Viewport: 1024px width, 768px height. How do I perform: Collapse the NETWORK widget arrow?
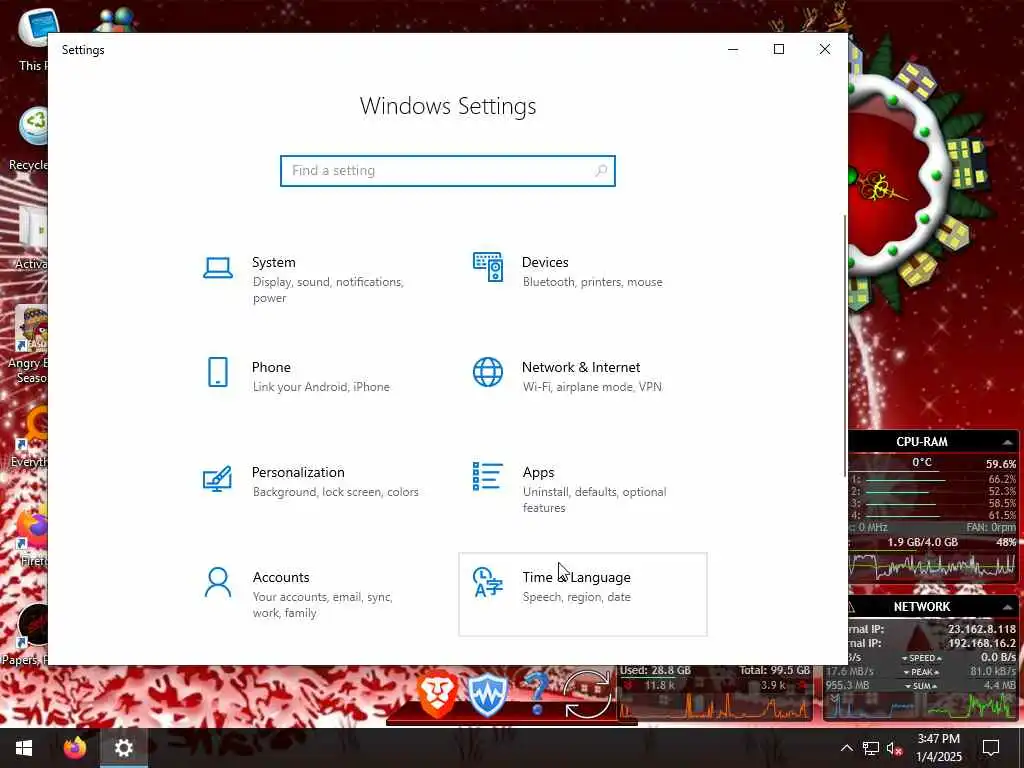(1008, 607)
